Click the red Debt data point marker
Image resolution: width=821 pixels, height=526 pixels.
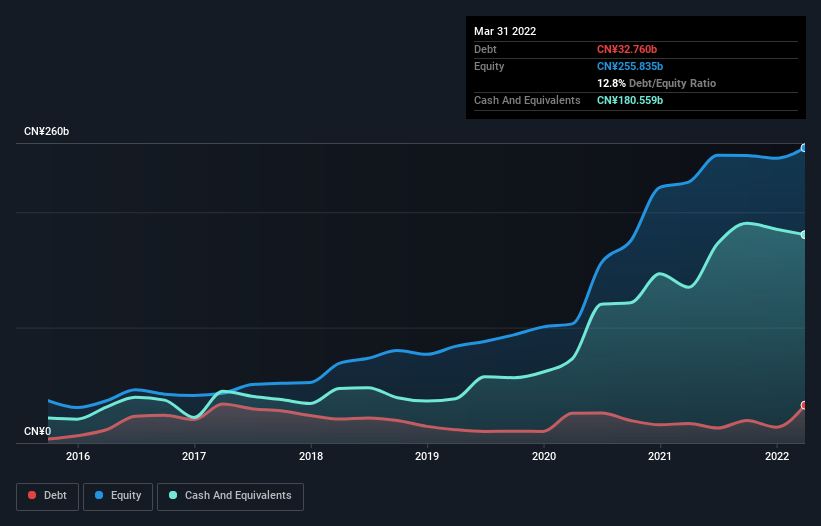pyautogui.click(x=804, y=405)
